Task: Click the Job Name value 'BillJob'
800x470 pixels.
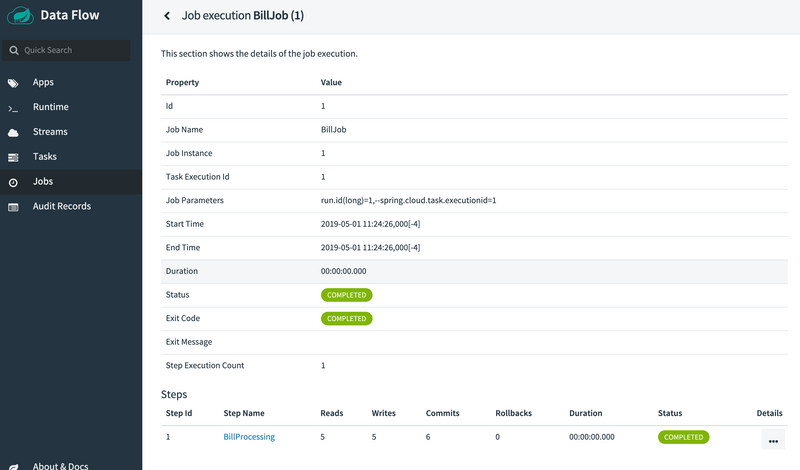Action: [x=334, y=130]
